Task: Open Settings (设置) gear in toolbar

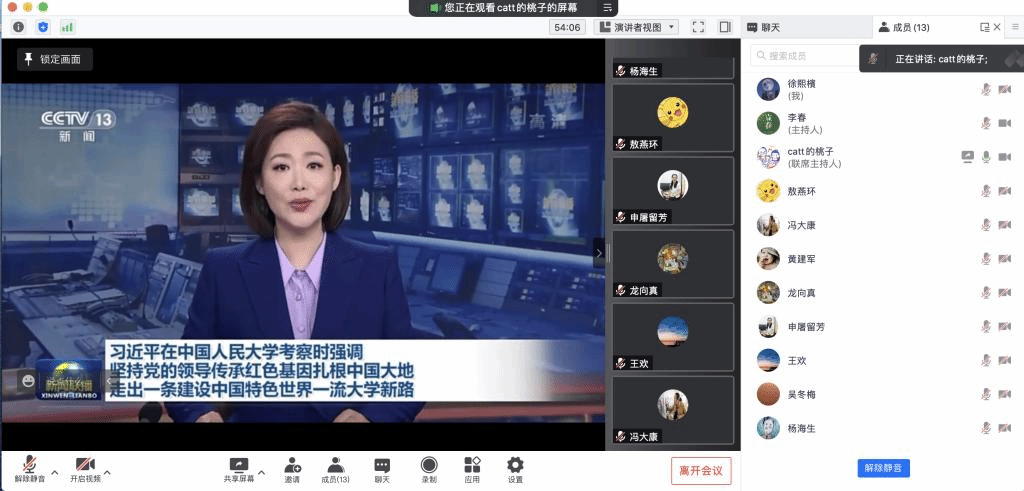Action: click(x=515, y=466)
